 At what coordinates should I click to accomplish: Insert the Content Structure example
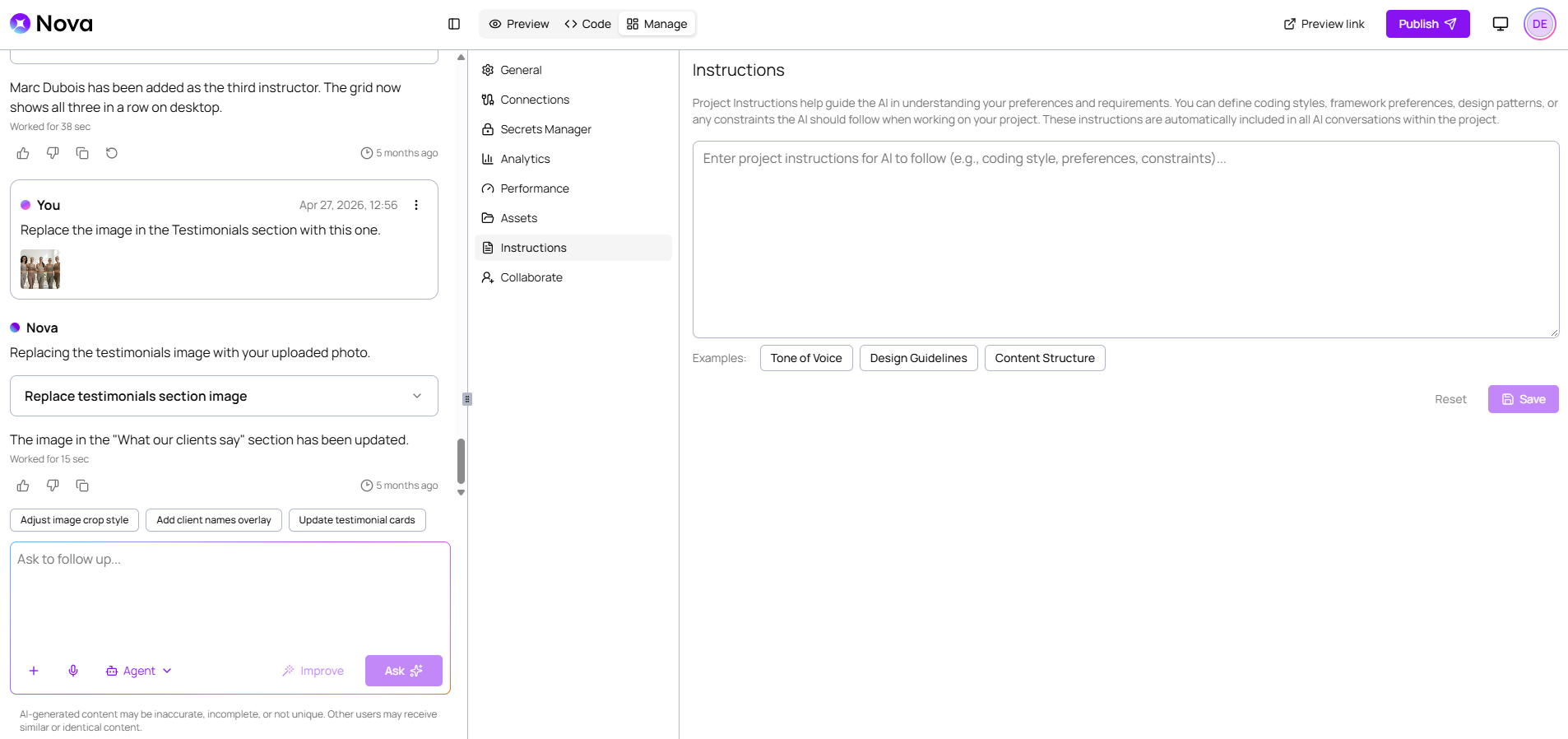tap(1045, 358)
